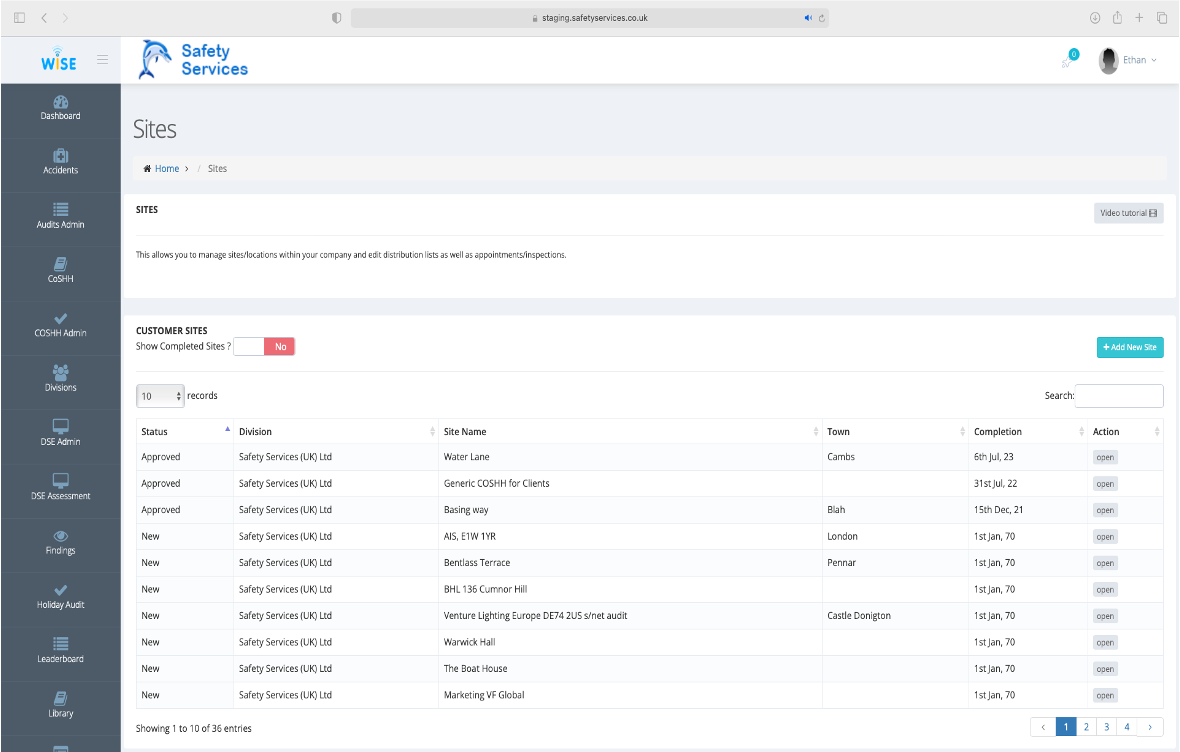Click 'Showing 1 to 10 of 36 entries'

[193, 729]
